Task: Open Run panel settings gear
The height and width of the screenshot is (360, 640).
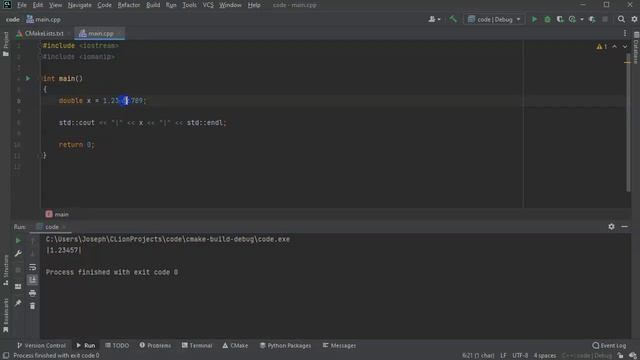Action: pyautogui.click(x=611, y=227)
